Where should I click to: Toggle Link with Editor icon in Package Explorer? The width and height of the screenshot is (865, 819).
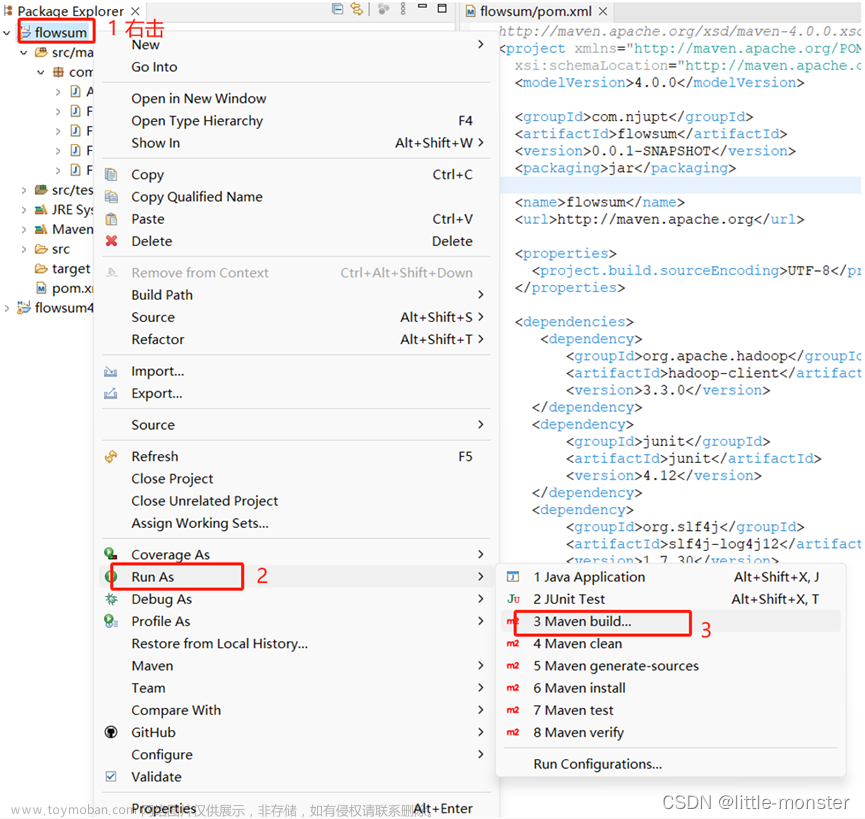coord(357,9)
